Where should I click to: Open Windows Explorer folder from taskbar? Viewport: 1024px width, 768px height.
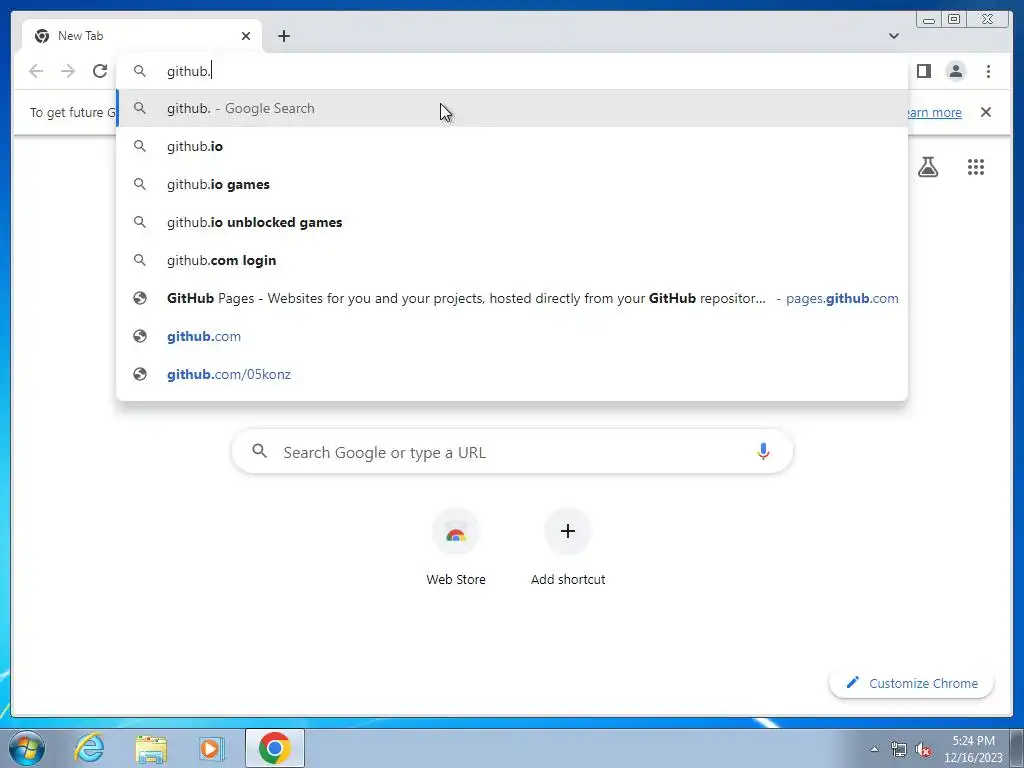(151, 748)
